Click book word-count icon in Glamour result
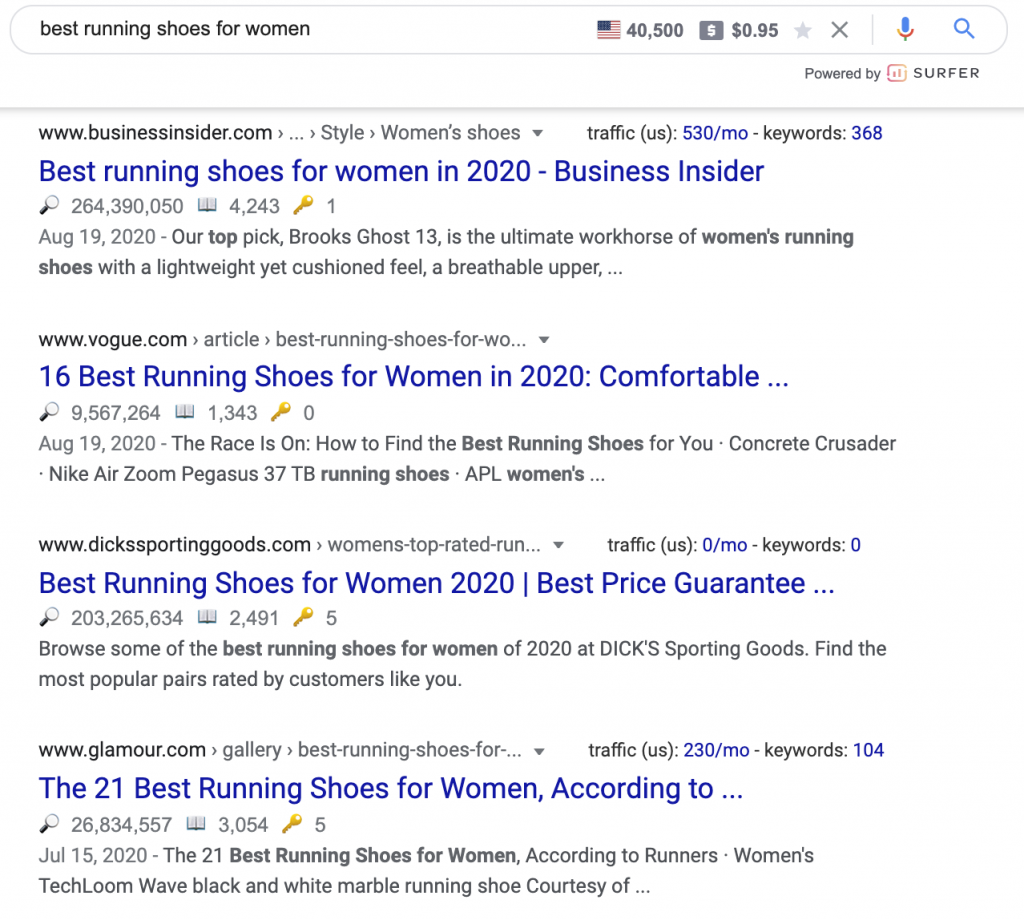The width and height of the screenshot is (1024, 920). (x=196, y=824)
